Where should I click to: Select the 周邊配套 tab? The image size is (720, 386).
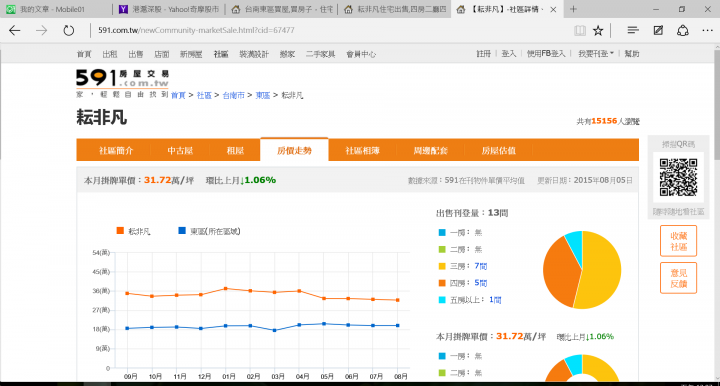pyautogui.click(x=430, y=151)
